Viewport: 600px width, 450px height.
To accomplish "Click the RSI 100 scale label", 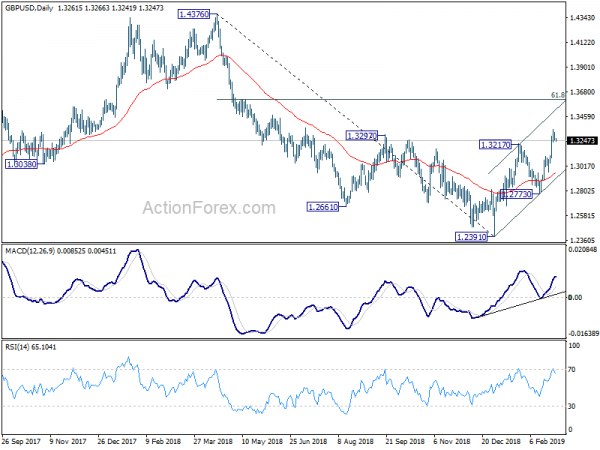I will coord(574,346).
